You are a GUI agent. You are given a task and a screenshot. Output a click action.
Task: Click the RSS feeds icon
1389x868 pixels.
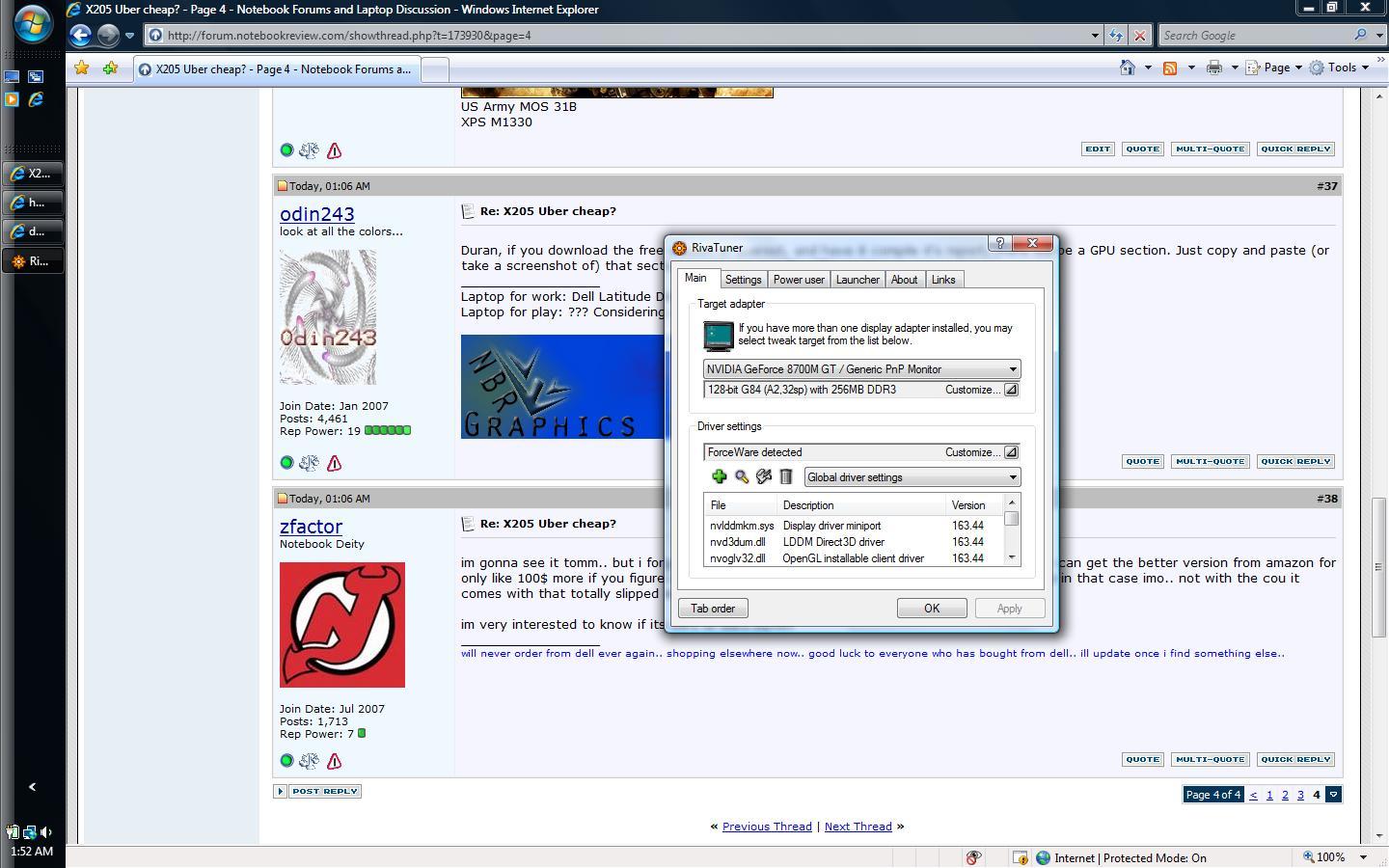(x=1170, y=68)
